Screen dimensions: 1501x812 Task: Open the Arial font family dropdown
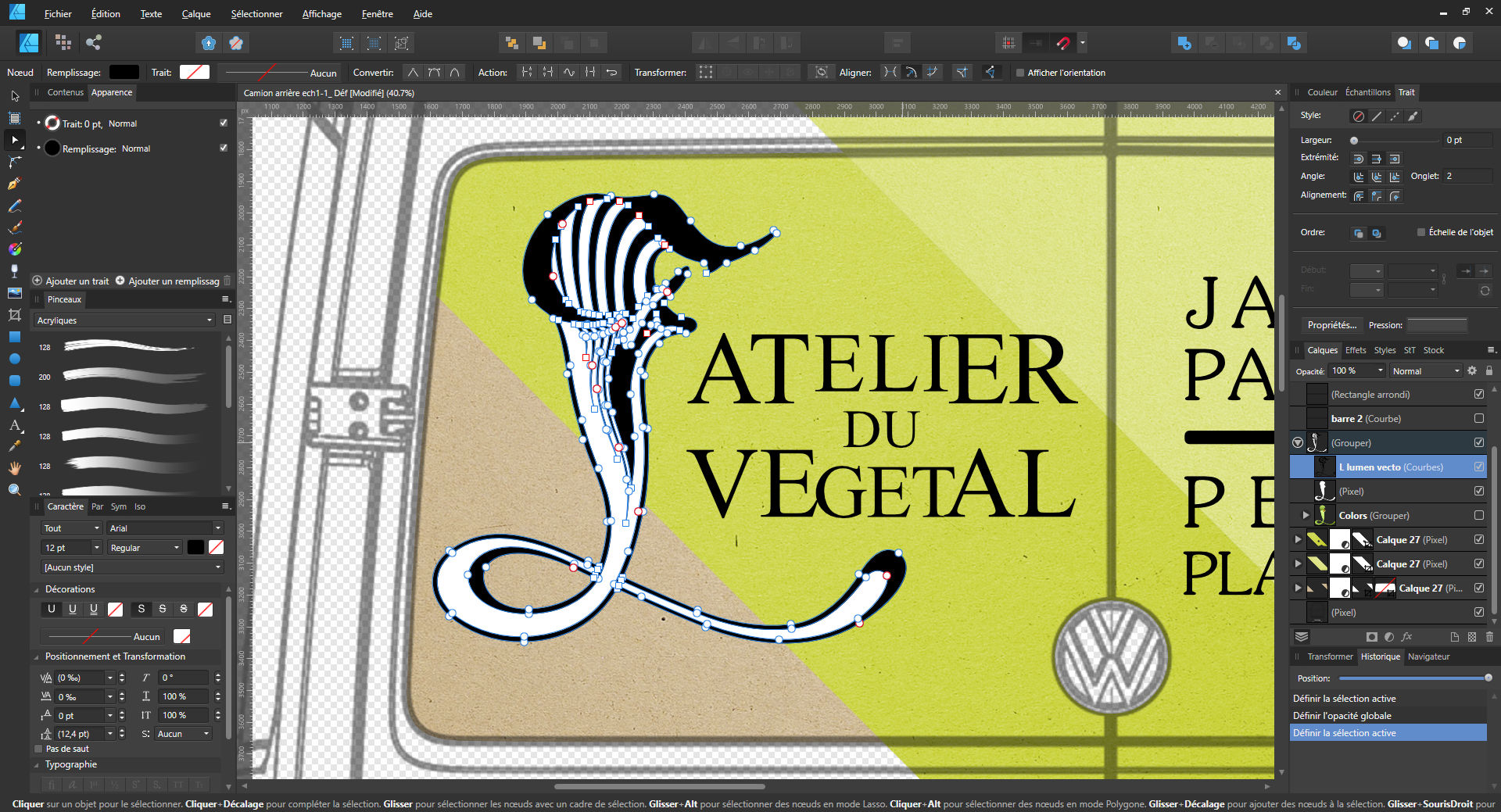[x=165, y=528]
